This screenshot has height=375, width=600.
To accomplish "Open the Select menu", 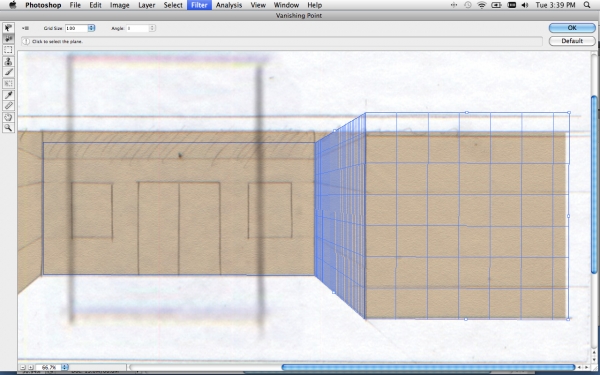I will pyautogui.click(x=173, y=5).
